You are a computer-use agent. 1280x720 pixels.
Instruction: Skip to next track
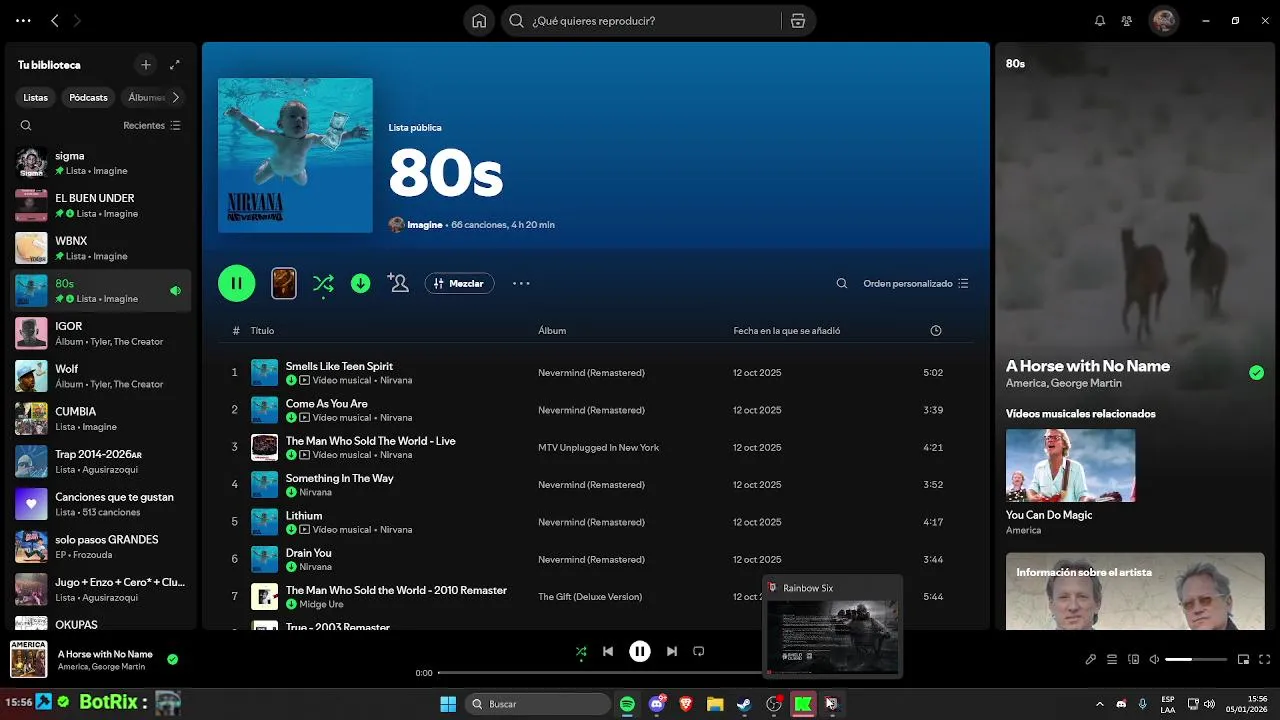click(672, 651)
